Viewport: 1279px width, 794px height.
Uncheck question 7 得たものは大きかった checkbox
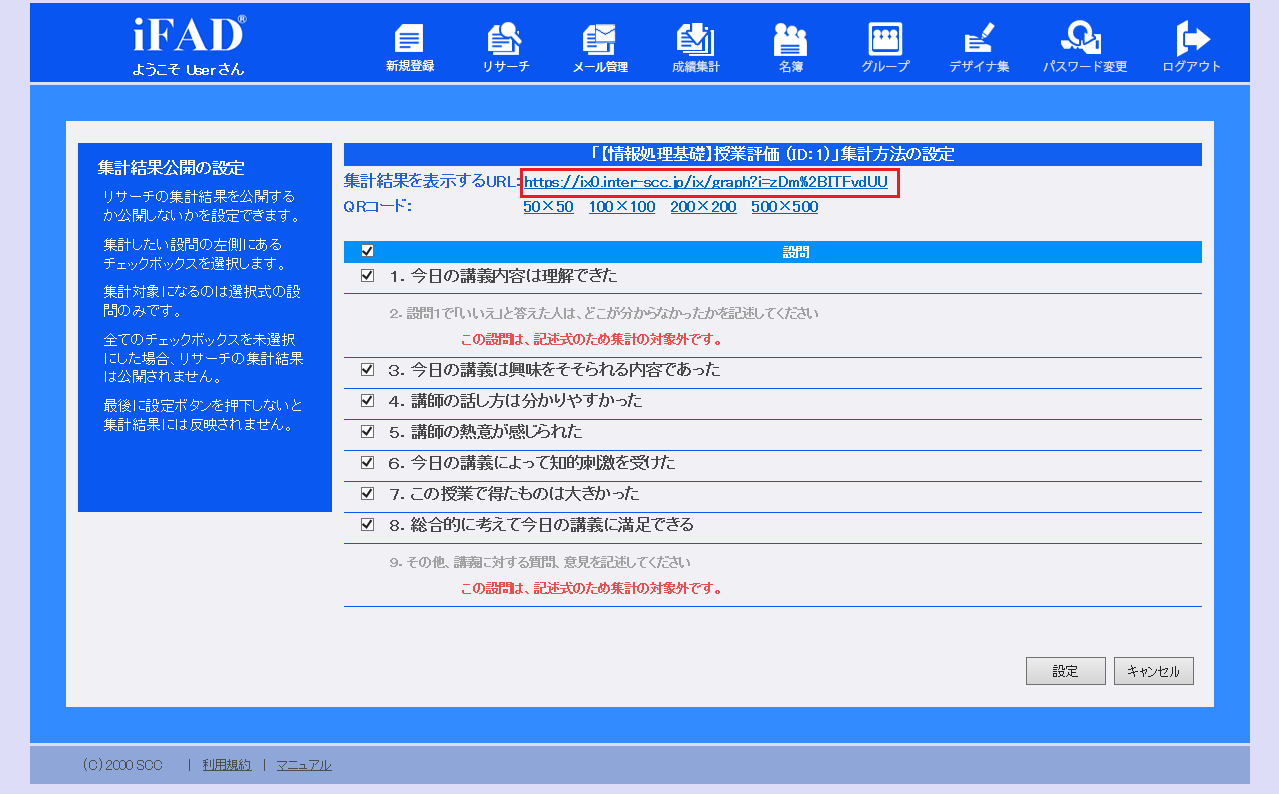pos(367,493)
